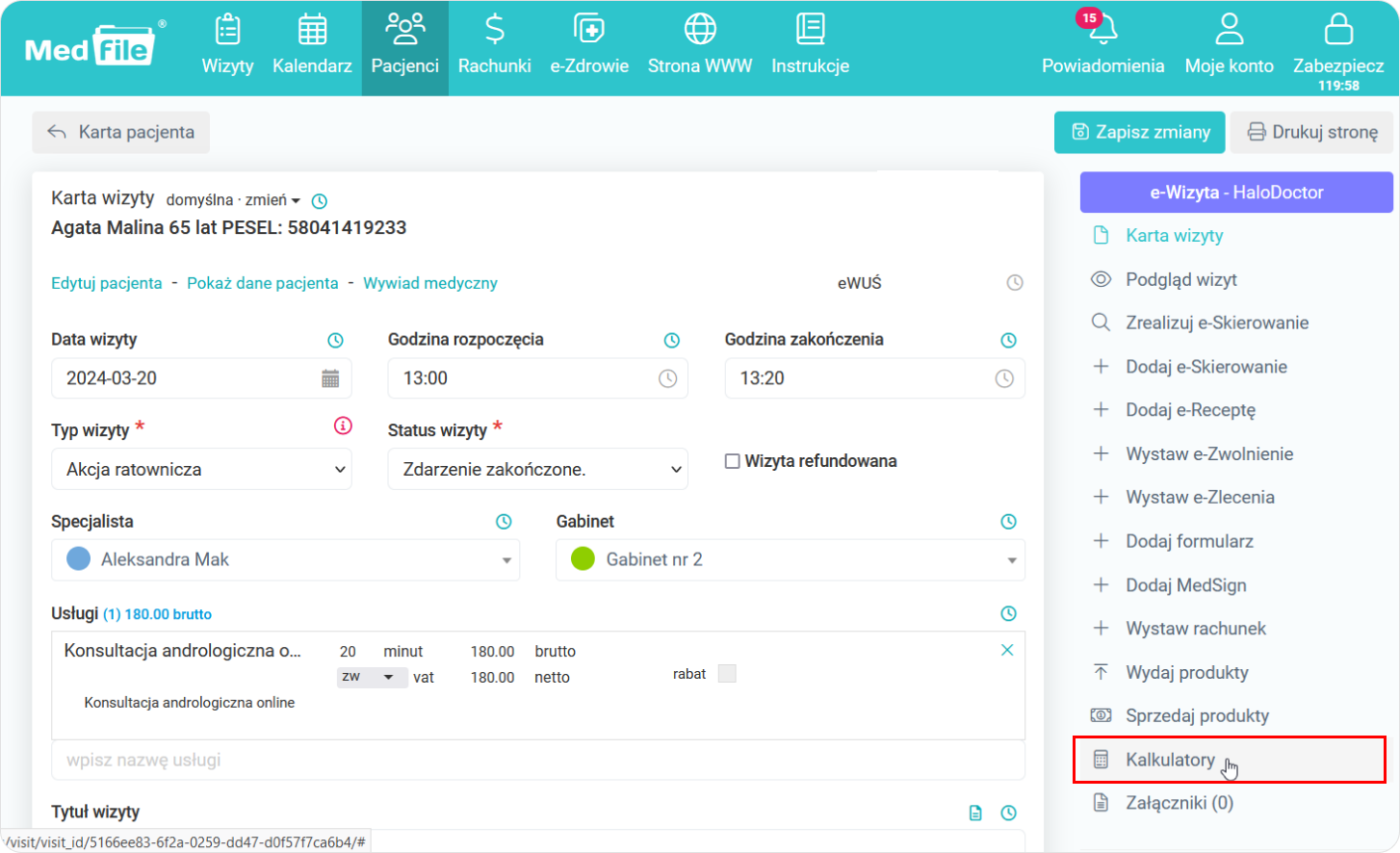The image size is (1400, 853).
Task: Click the history clock next to Karta wizyty
Action: click(320, 201)
